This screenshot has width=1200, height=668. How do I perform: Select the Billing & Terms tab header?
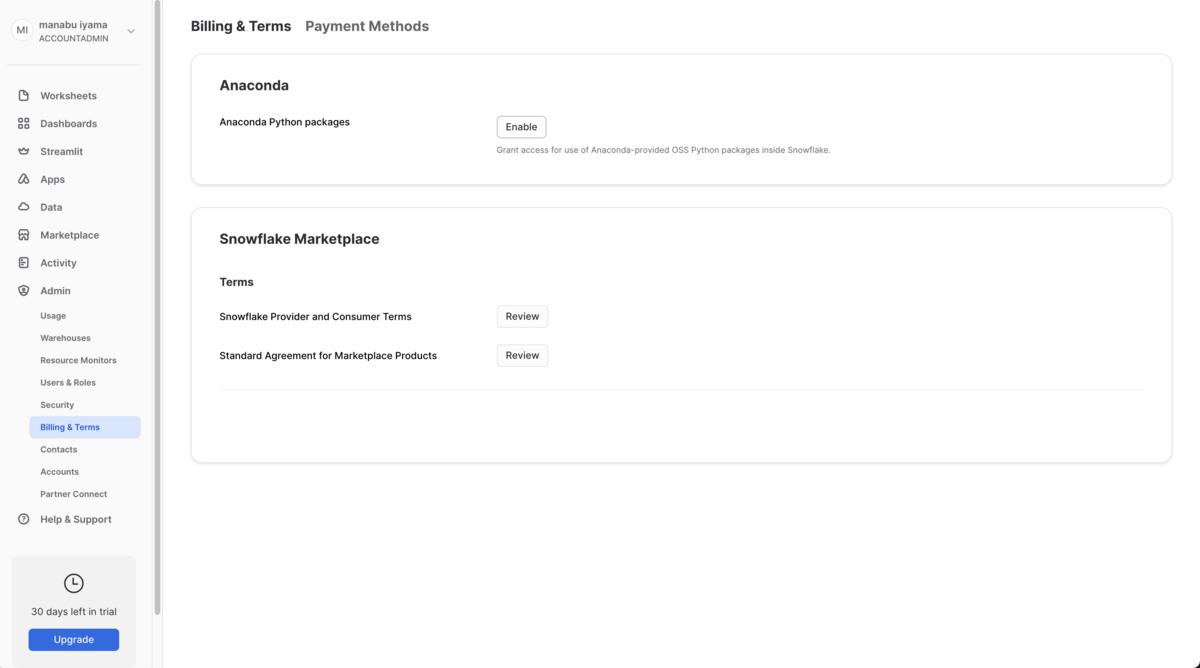(x=241, y=26)
